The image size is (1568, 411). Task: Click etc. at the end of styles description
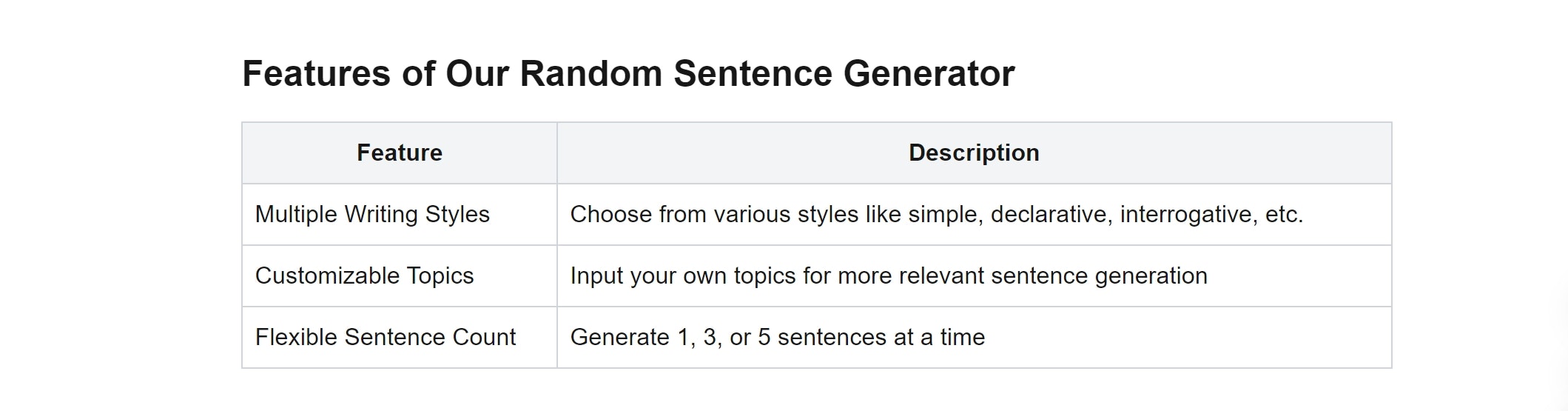(x=1285, y=215)
